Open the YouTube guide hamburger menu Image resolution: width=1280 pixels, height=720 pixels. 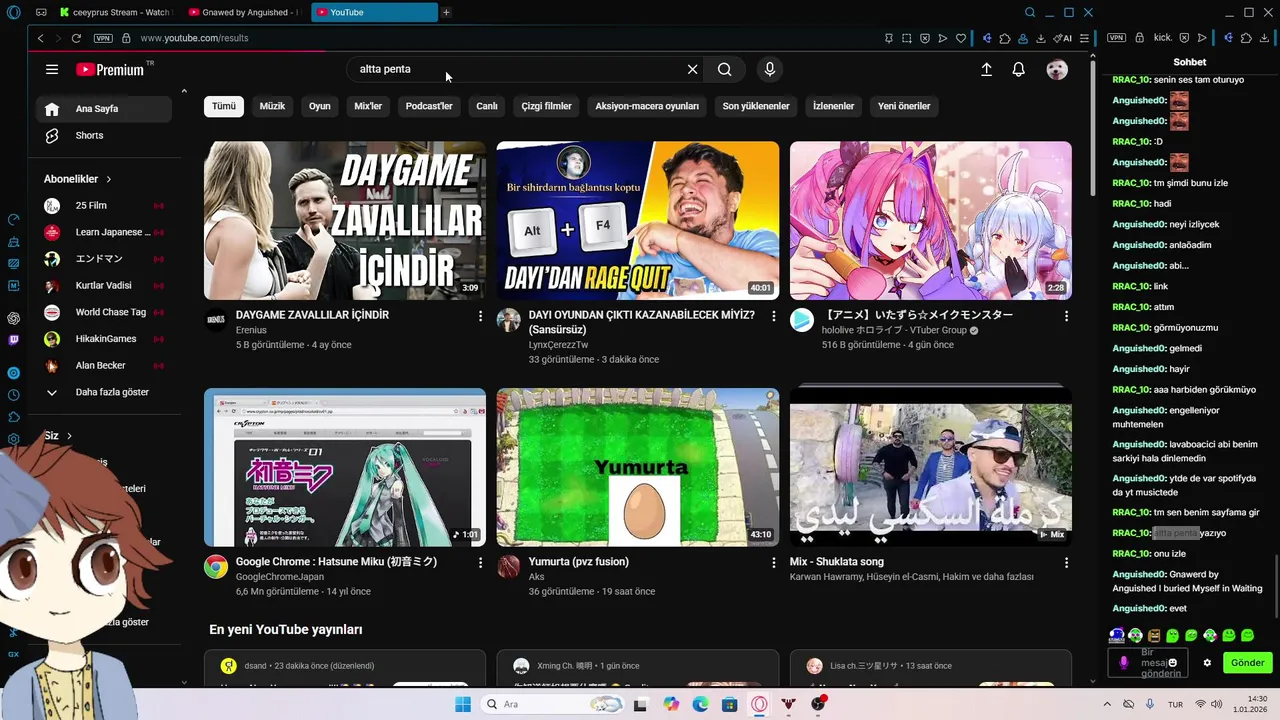click(x=52, y=69)
